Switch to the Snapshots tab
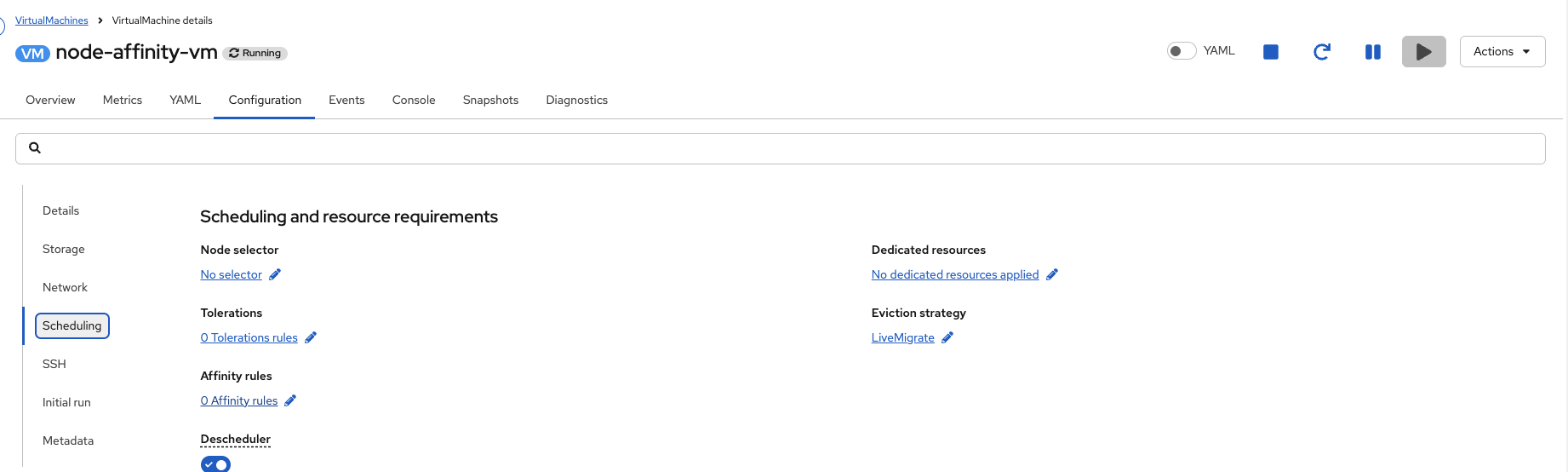 (490, 100)
